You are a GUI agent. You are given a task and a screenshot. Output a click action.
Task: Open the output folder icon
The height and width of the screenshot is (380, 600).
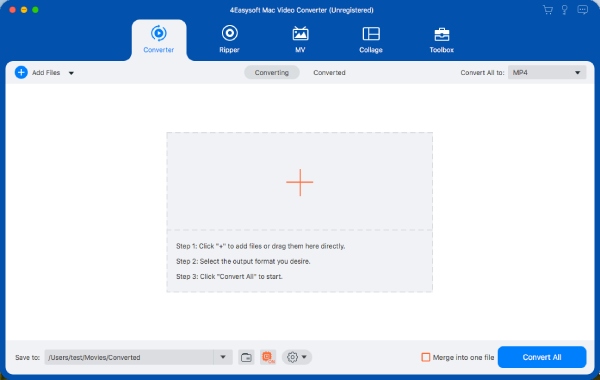coord(246,357)
